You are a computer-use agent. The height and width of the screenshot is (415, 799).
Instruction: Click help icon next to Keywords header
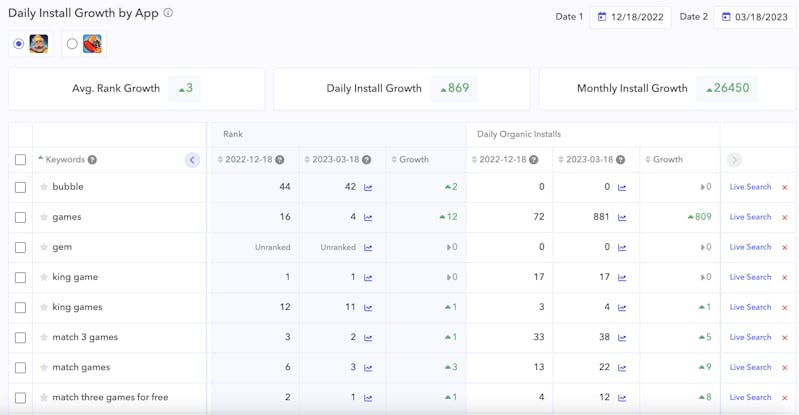(92, 160)
